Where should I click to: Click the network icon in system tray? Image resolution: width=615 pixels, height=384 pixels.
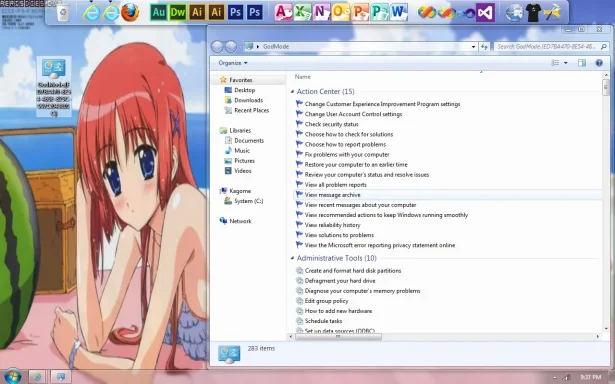click(567, 377)
